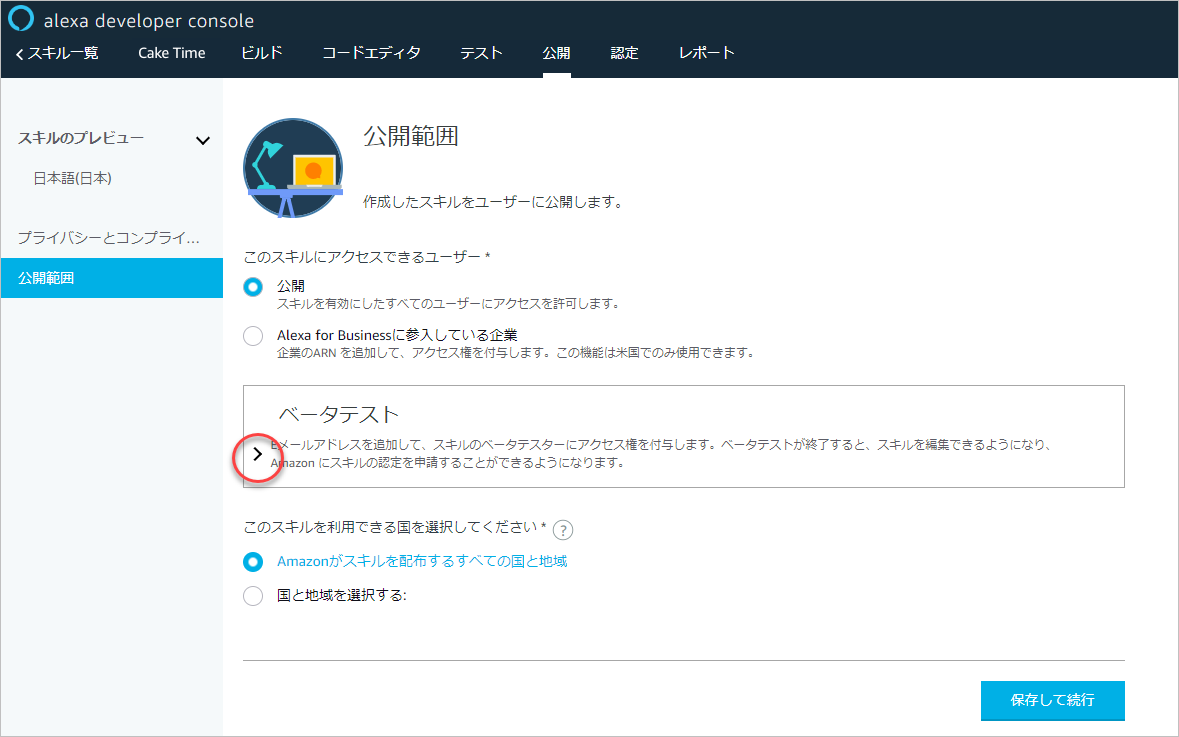Screen dimensions: 1179x737
Task: Open the コードエディタ tab
Action: (371, 53)
